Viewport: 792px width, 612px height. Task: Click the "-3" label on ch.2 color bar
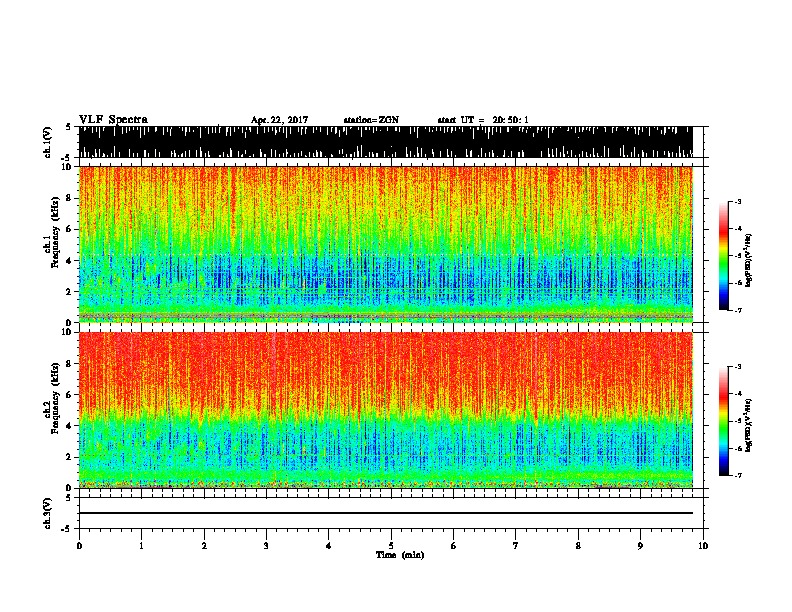738,367
